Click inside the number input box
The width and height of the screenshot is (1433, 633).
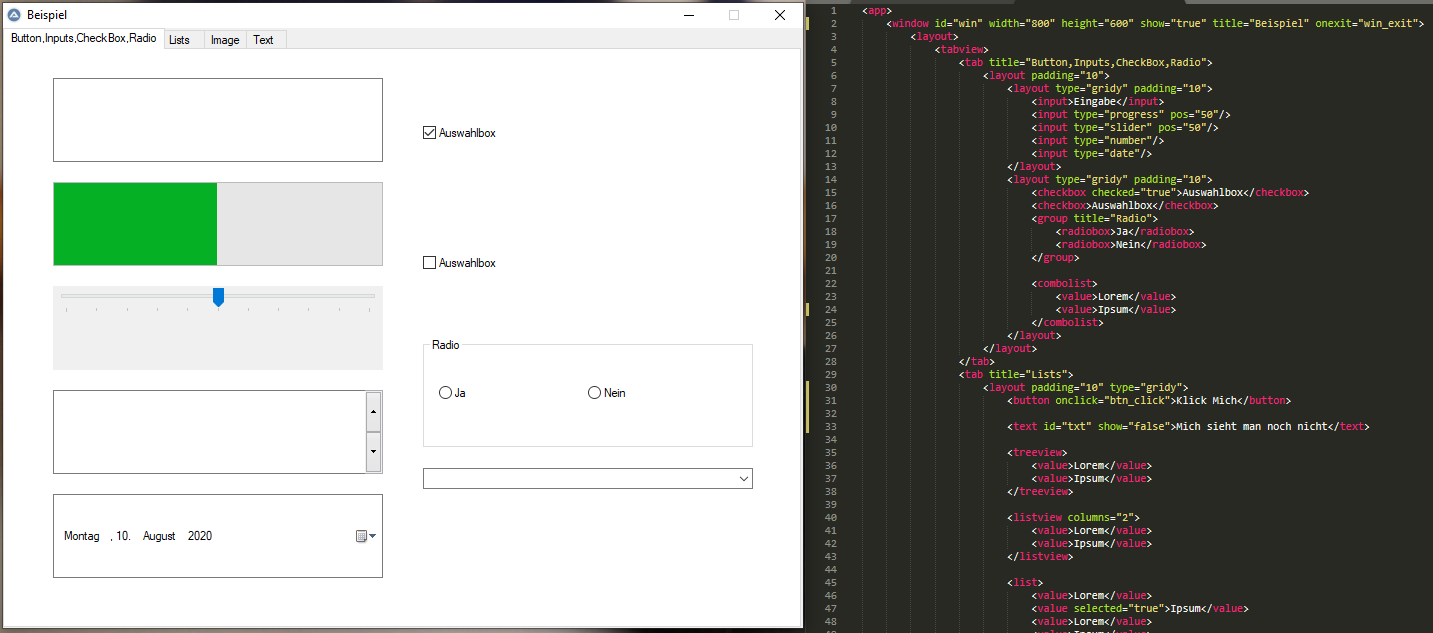coord(210,432)
